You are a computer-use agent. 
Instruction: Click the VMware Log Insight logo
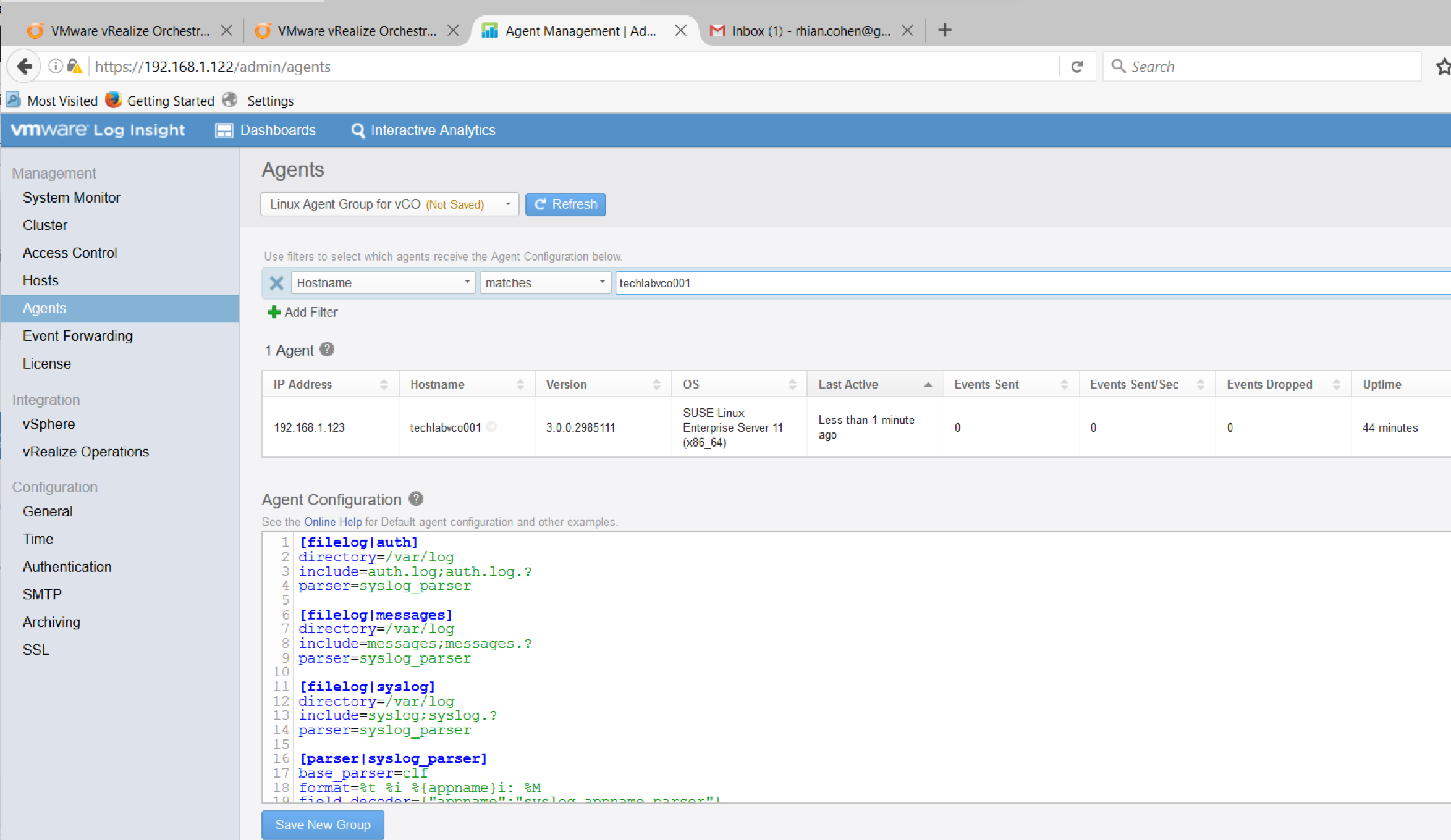[98, 130]
